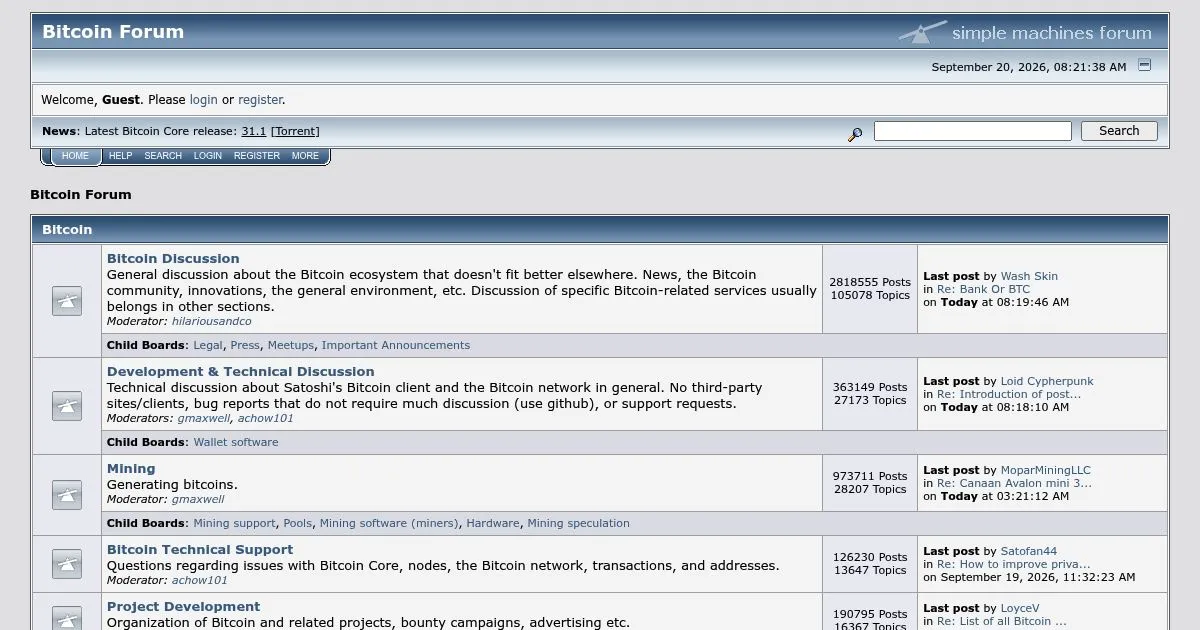This screenshot has height=630, width=1200.
Task: Open the Mining board
Action: click(x=131, y=468)
